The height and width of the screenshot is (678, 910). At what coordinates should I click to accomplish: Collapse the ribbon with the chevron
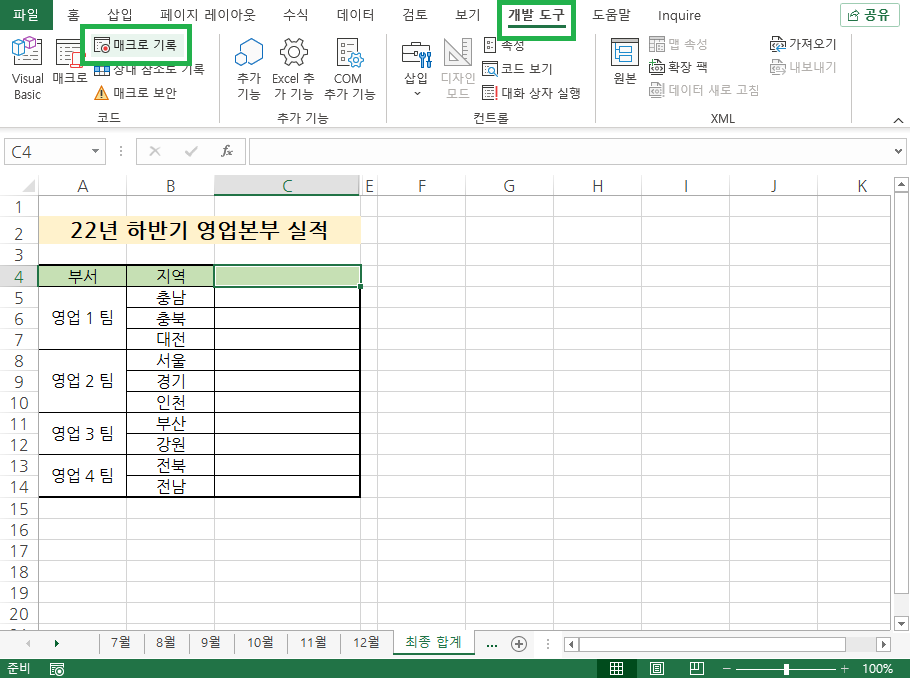(x=897, y=119)
